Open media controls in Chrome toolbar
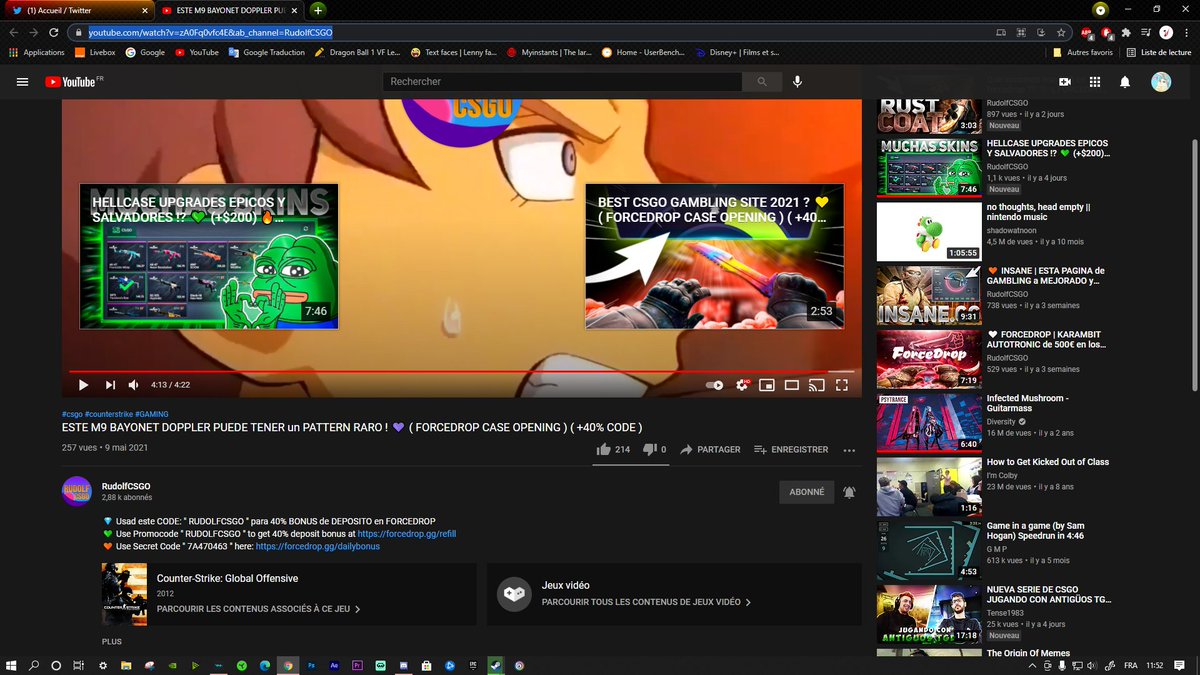The width and height of the screenshot is (1200, 675). pos(1146,32)
